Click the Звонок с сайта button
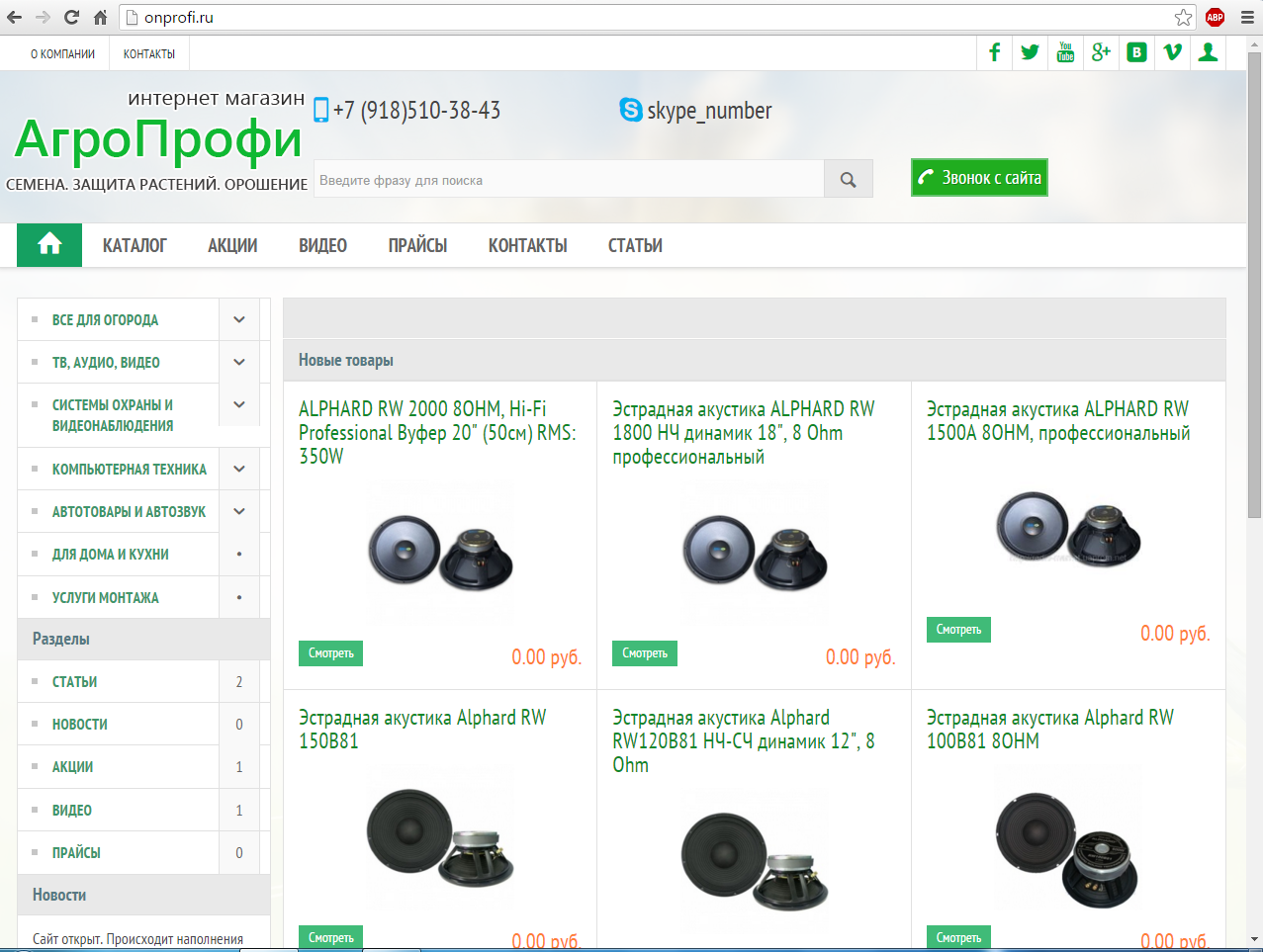 coord(979,178)
